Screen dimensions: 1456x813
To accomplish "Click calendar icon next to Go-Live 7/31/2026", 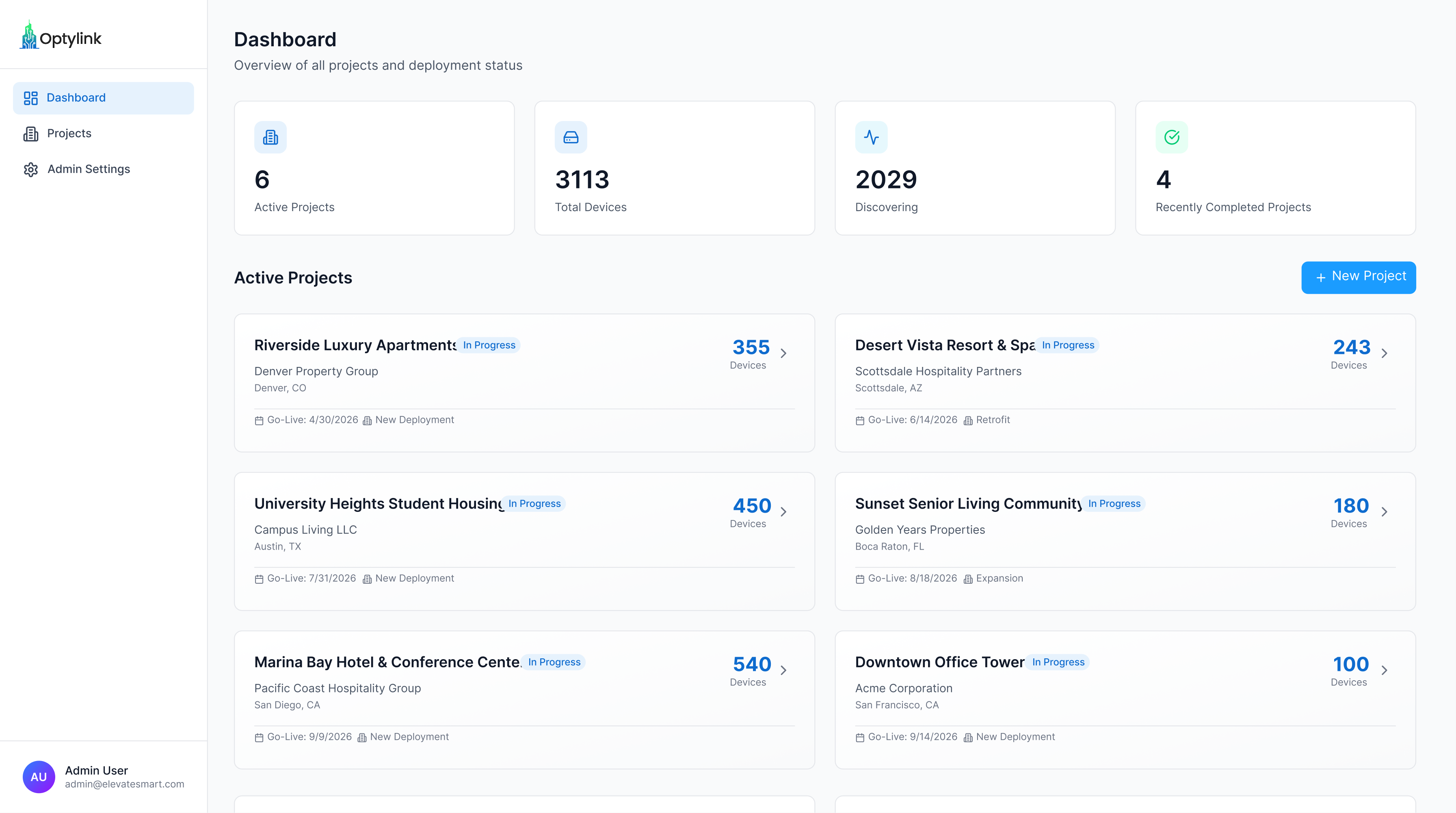I will (x=259, y=579).
